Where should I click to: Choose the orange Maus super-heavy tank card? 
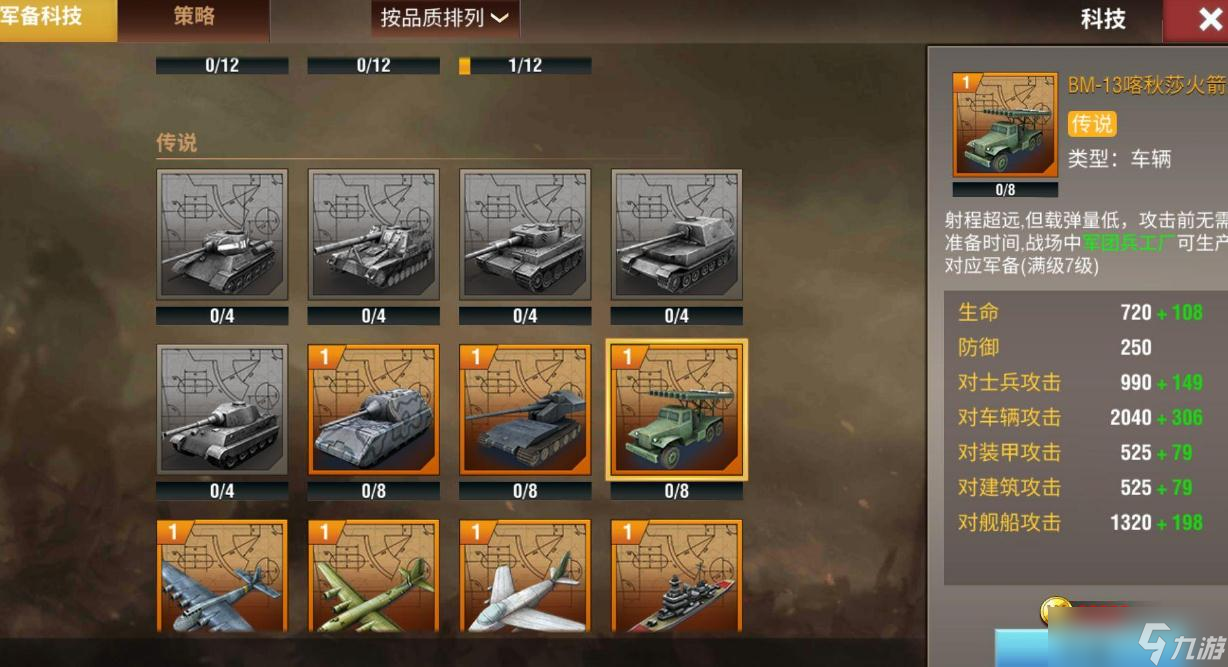pyautogui.click(x=373, y=410)
